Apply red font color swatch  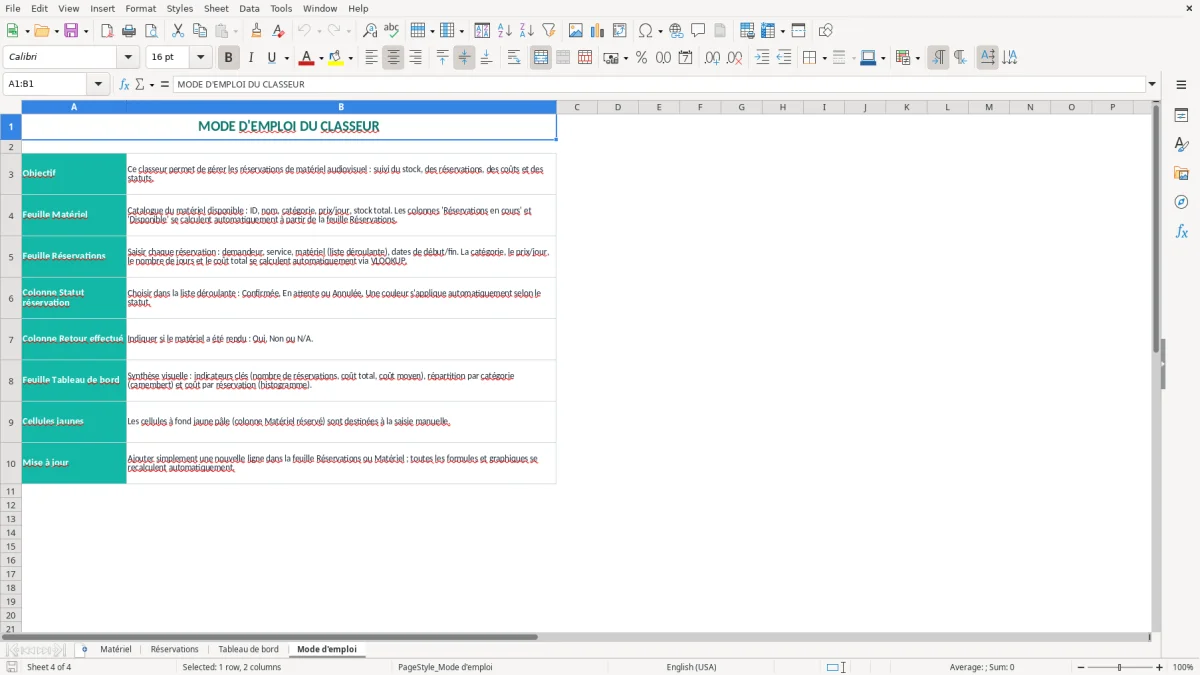pos(306,58)
